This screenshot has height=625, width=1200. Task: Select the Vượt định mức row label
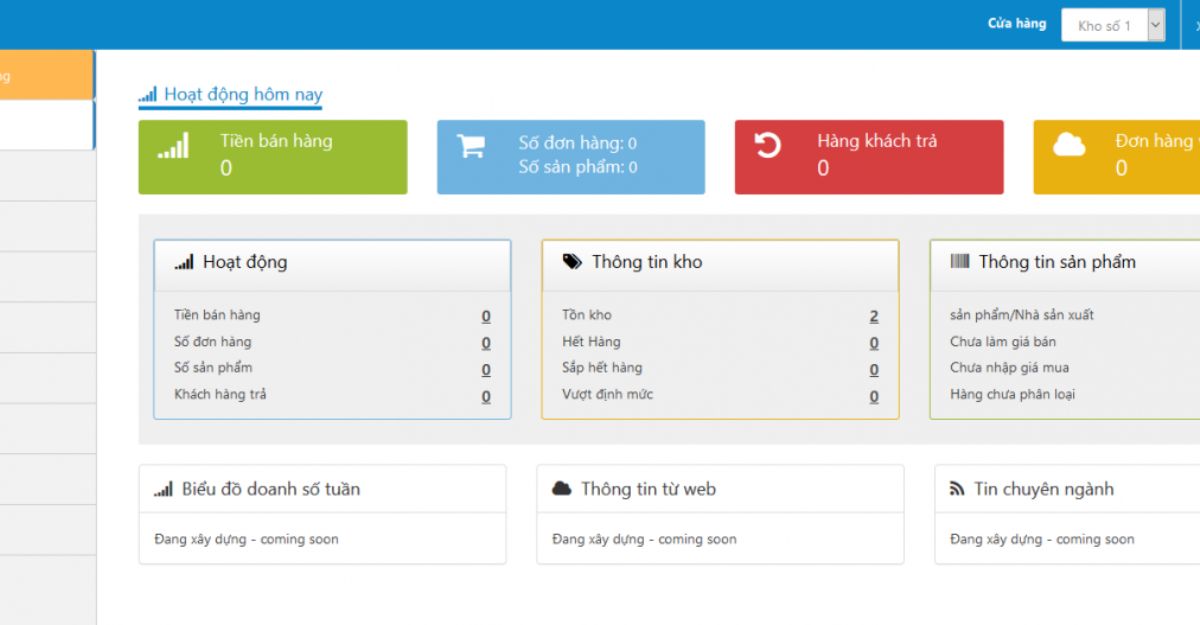607,394
